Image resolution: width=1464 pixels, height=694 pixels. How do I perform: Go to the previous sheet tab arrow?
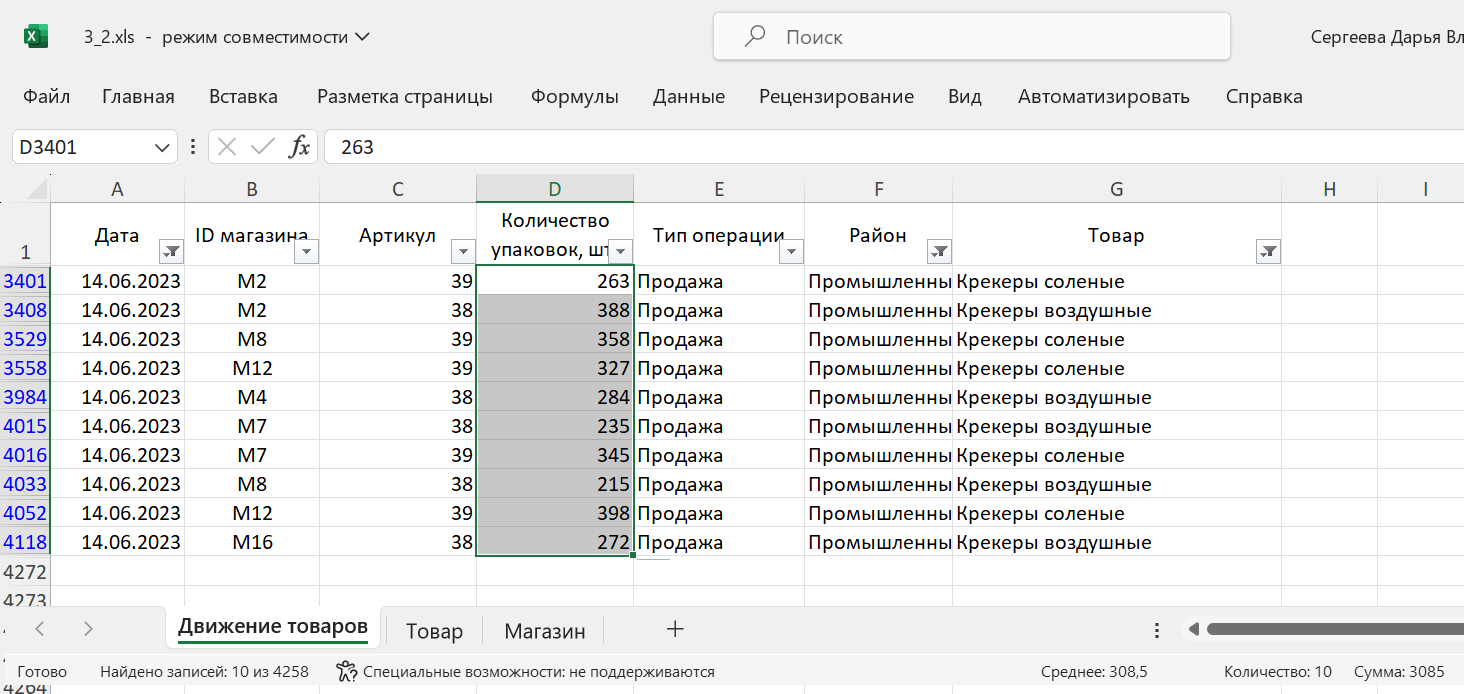(x=40, y=629)
